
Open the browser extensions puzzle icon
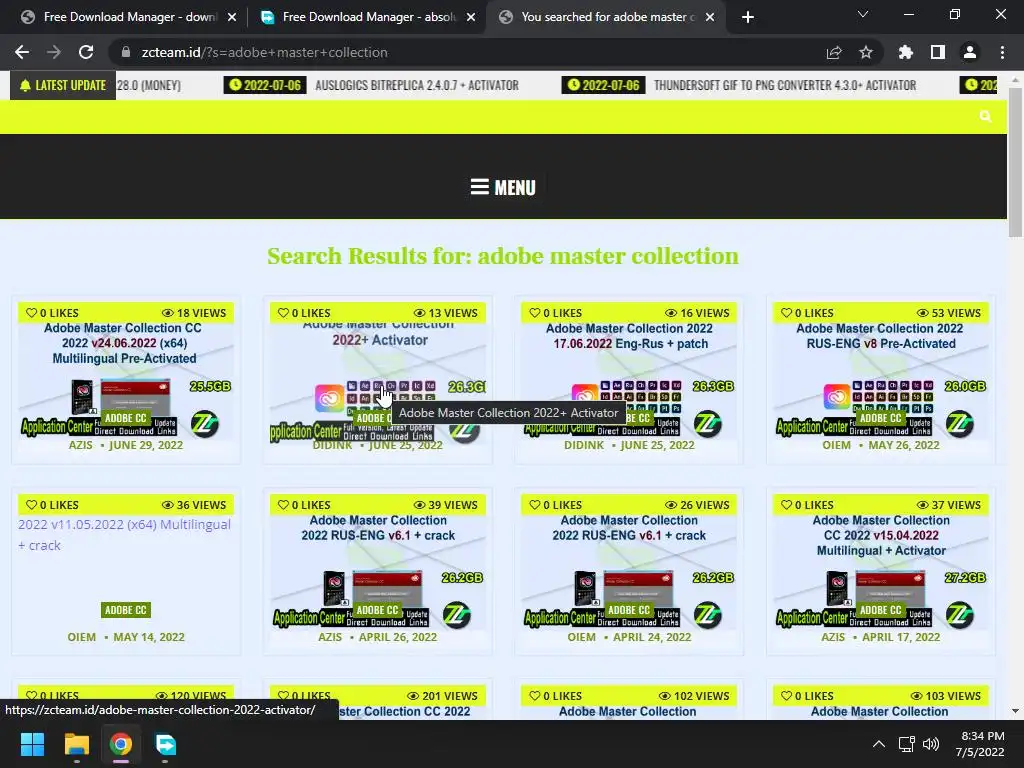[x=906, y=52]
